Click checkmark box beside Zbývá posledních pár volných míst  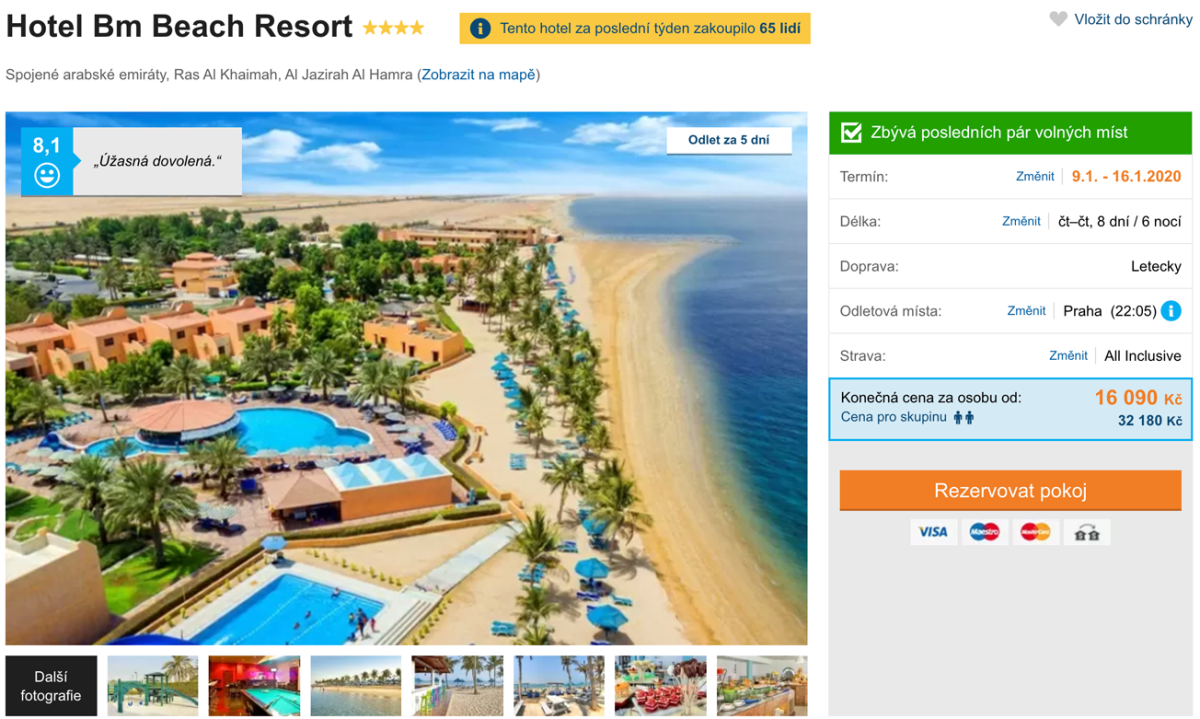pos(851,132)
